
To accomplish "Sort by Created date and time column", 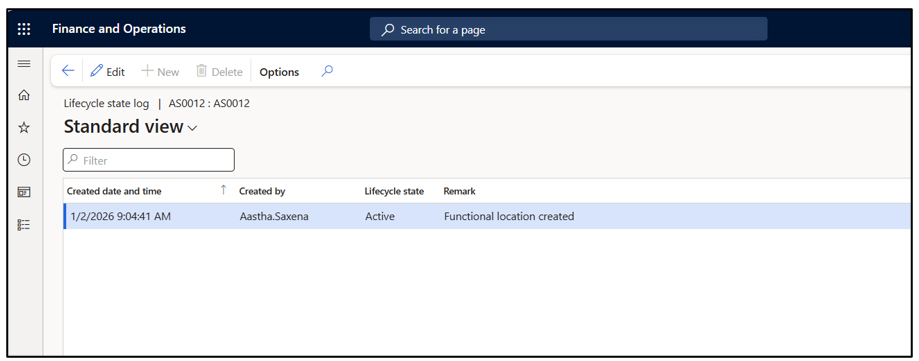I will pos(114,191).
